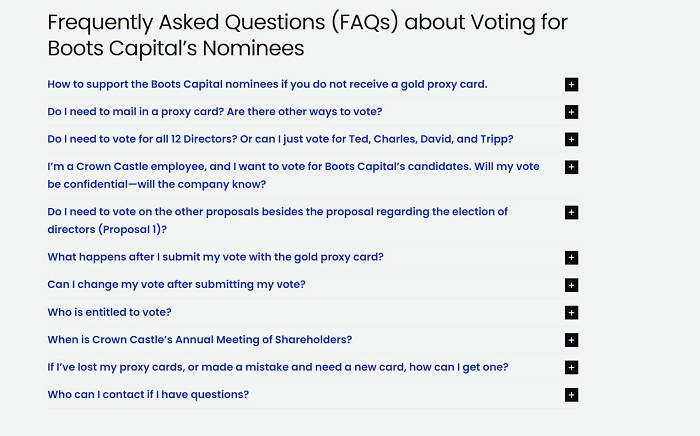Screen dimensions: 700x436
Task: Open 'What happens after I submit my vote' text
Action: click(215, 257)
